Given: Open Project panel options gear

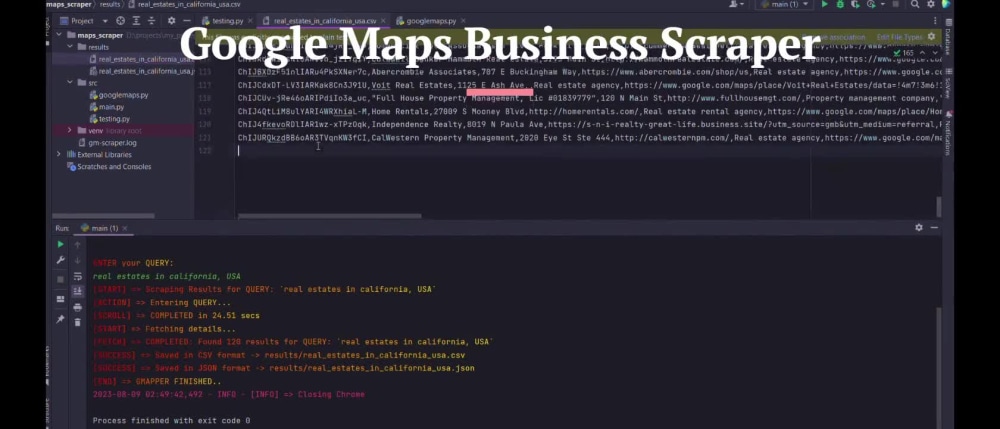Looking at the screenshot, I should [x=172, y=21].
